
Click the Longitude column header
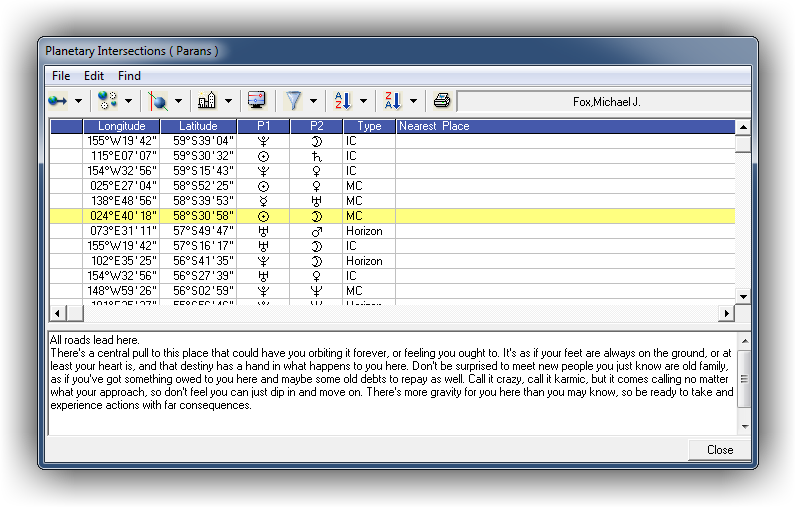point(122,126)
